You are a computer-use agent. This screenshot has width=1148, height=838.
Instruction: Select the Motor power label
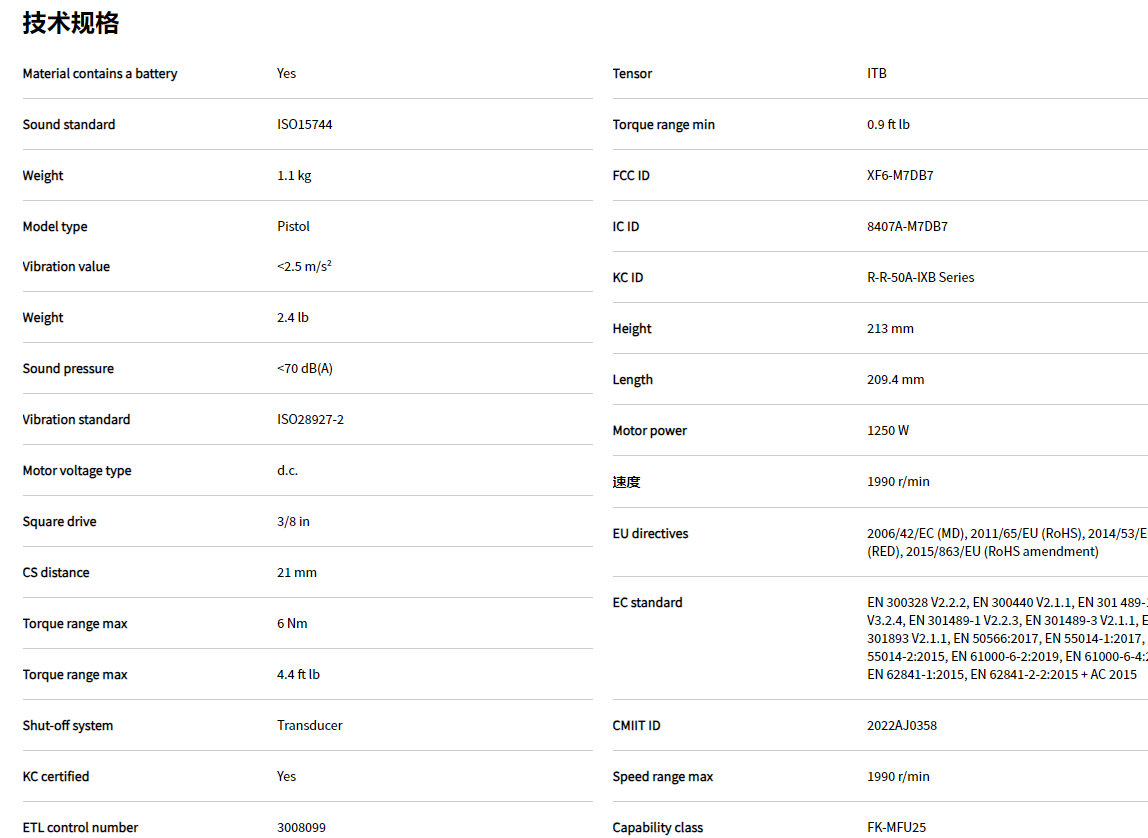650,431
